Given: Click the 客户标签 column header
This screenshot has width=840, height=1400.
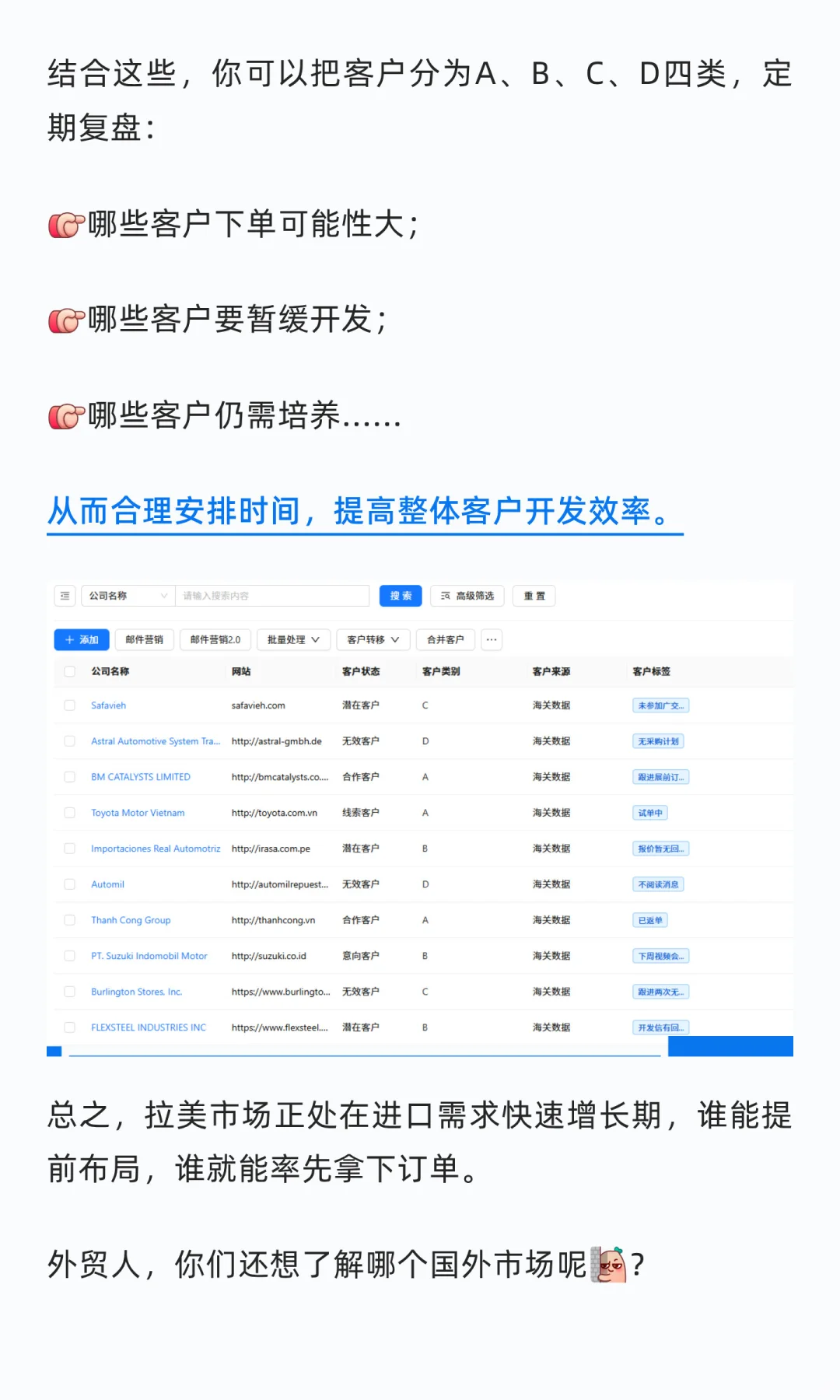Looking at the screenshot, I should (x=652, y=671).
